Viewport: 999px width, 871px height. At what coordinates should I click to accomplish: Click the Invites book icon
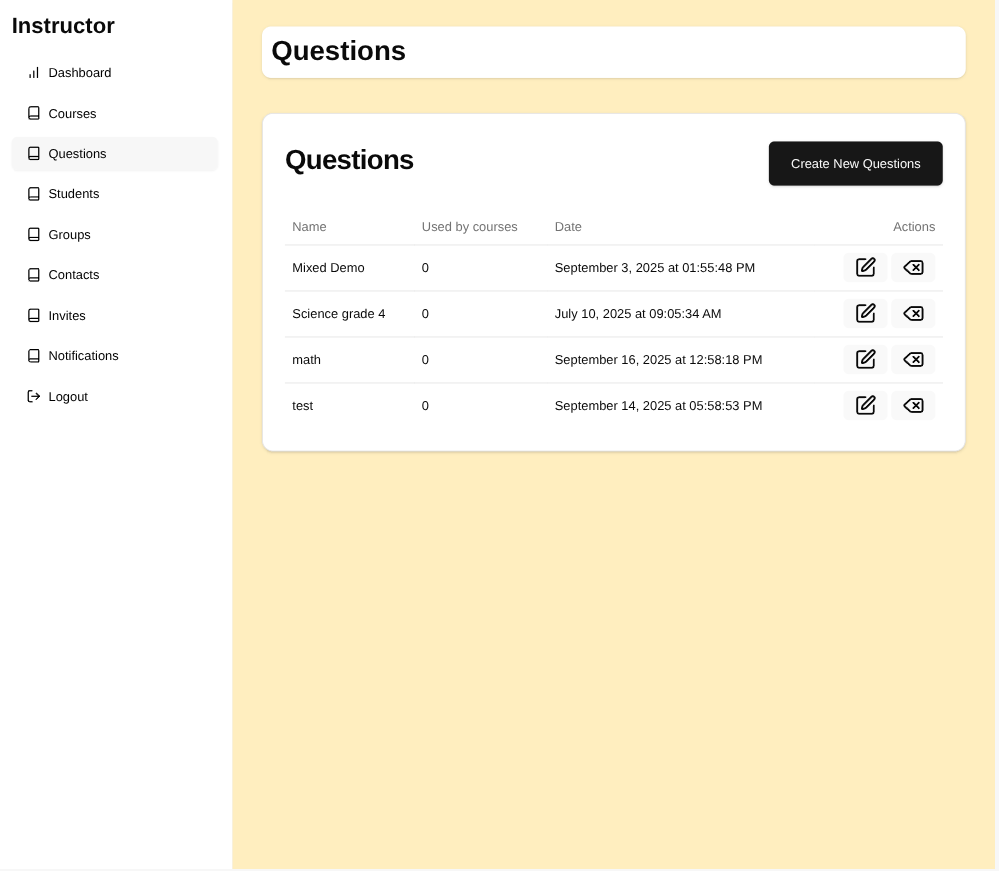pos(34,316)
